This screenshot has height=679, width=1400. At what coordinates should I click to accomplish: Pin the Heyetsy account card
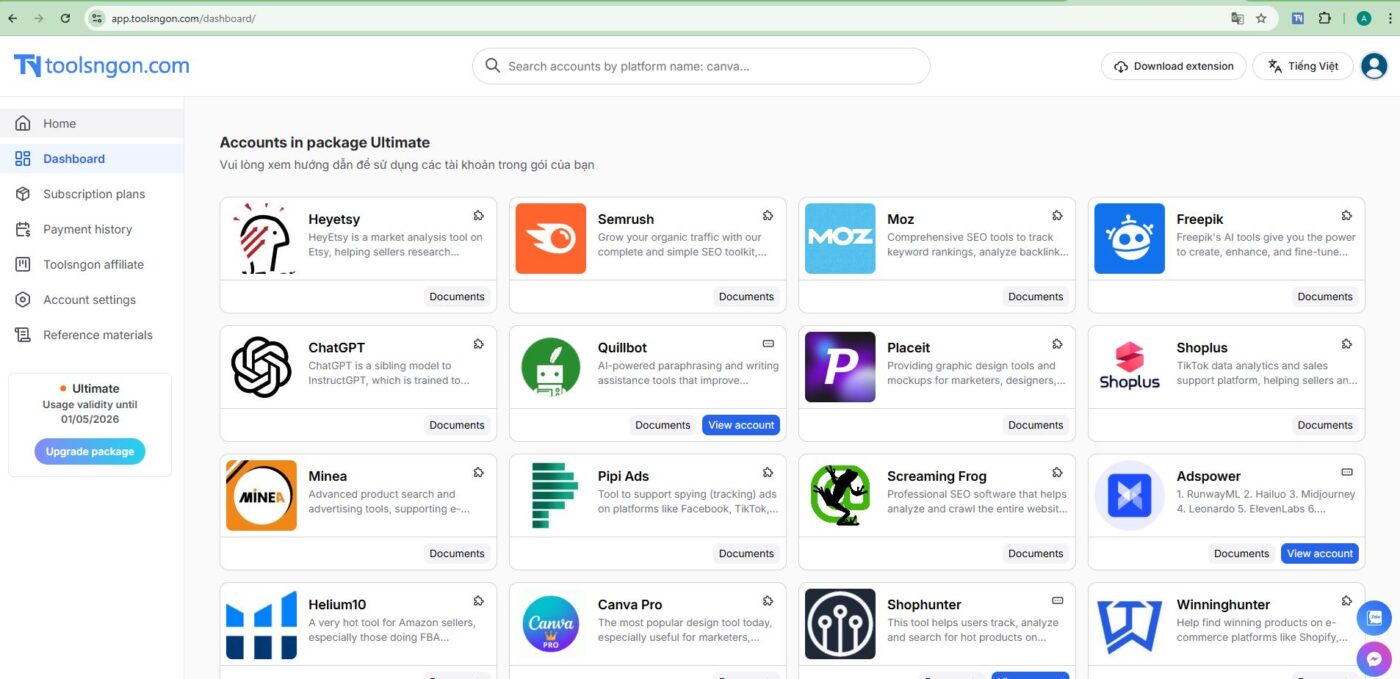point(479,215)
